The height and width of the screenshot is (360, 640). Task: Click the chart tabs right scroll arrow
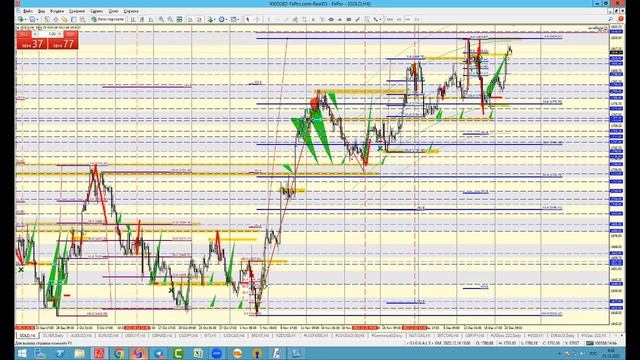pos(621,336)
